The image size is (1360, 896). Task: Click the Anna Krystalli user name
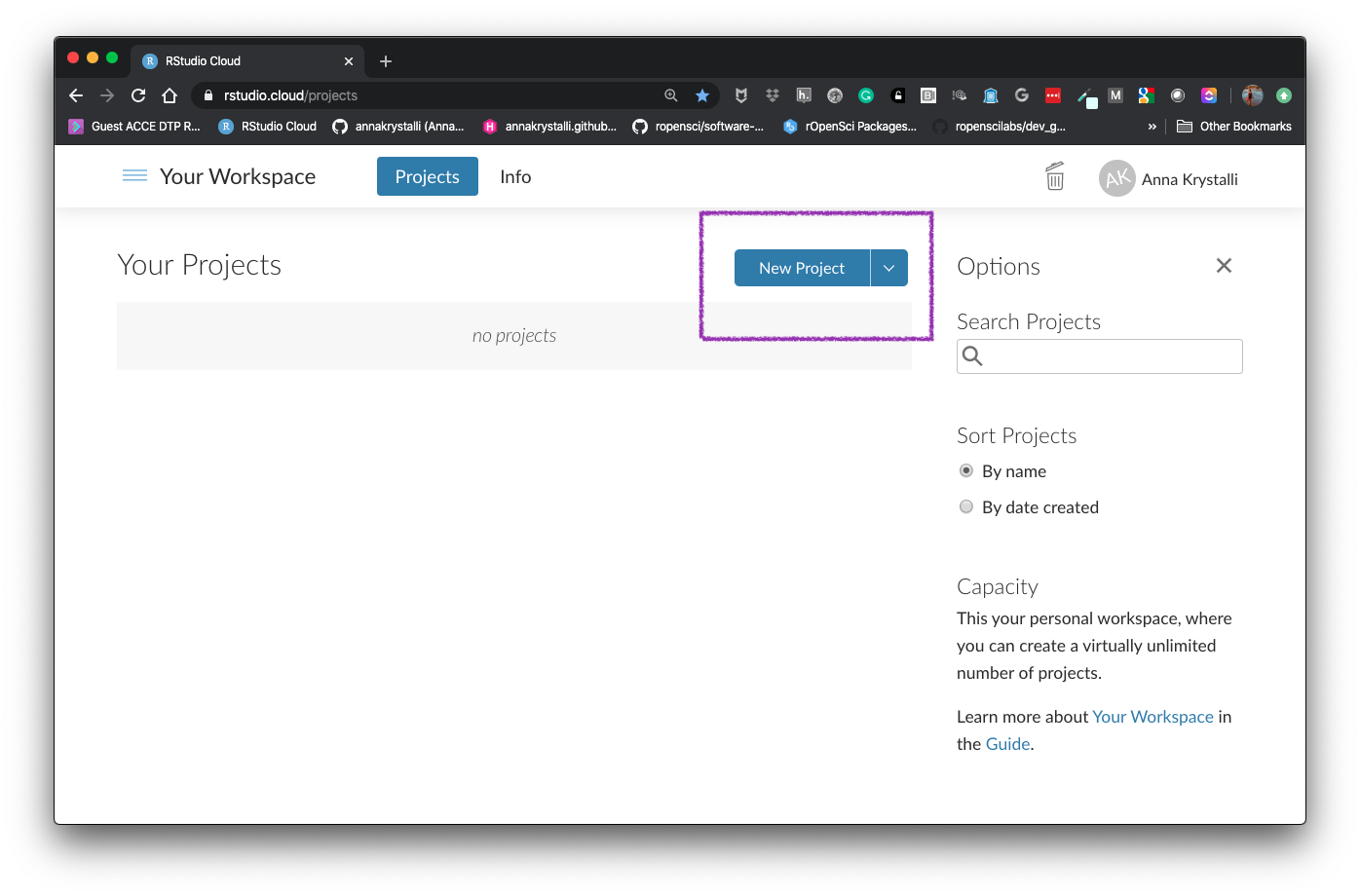pyautogui.click(x=1190, y=179)
